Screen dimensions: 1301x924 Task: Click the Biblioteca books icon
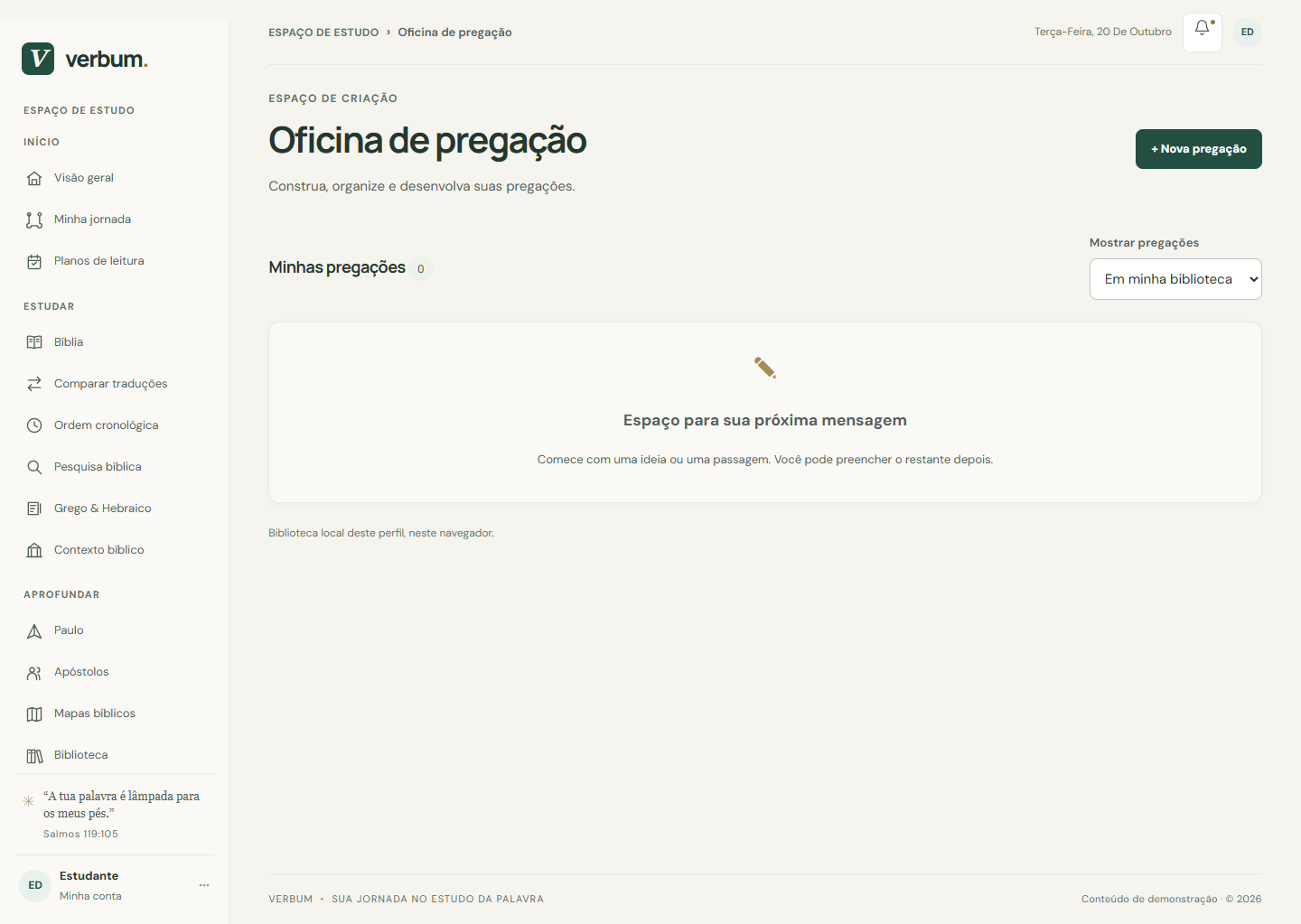34,755
